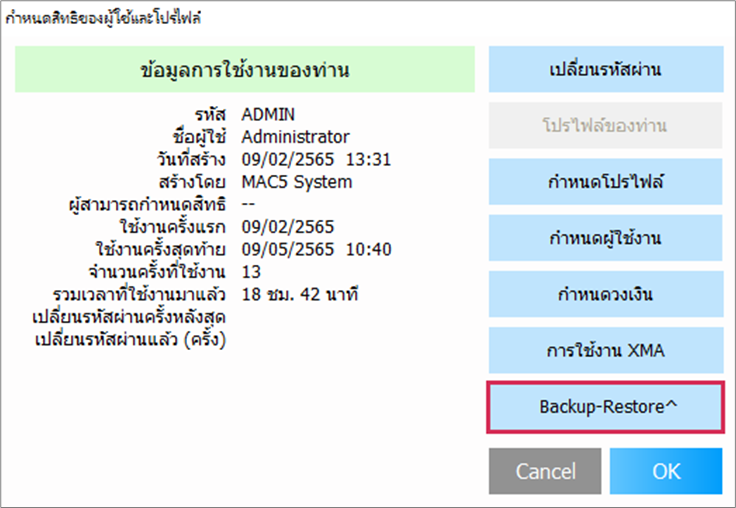736x508 pixels.
Task: Click the การใช้งาน XMA button
Action: pyautogui.click(x=606, y=350)
